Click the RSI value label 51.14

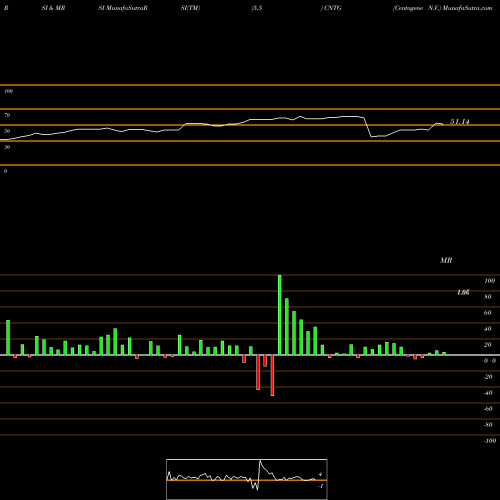pos(460,122)
